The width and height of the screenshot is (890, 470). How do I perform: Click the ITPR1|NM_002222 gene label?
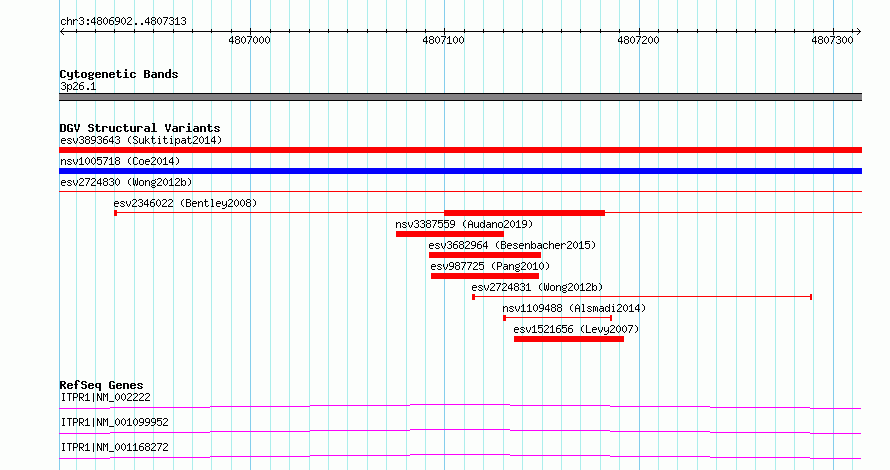pyautogui.click(x=106, y=397)
